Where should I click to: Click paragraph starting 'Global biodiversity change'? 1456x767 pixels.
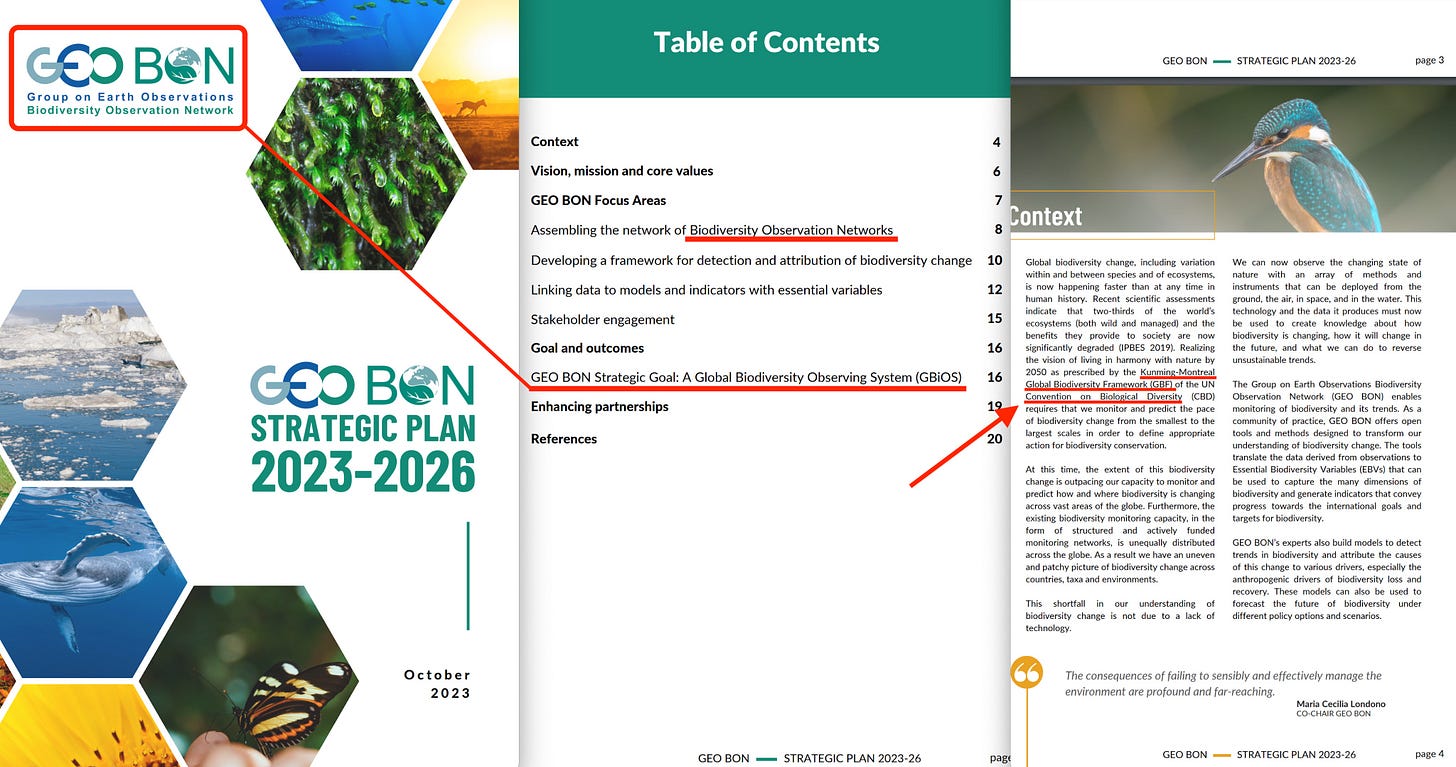[x=1120, y=353]
